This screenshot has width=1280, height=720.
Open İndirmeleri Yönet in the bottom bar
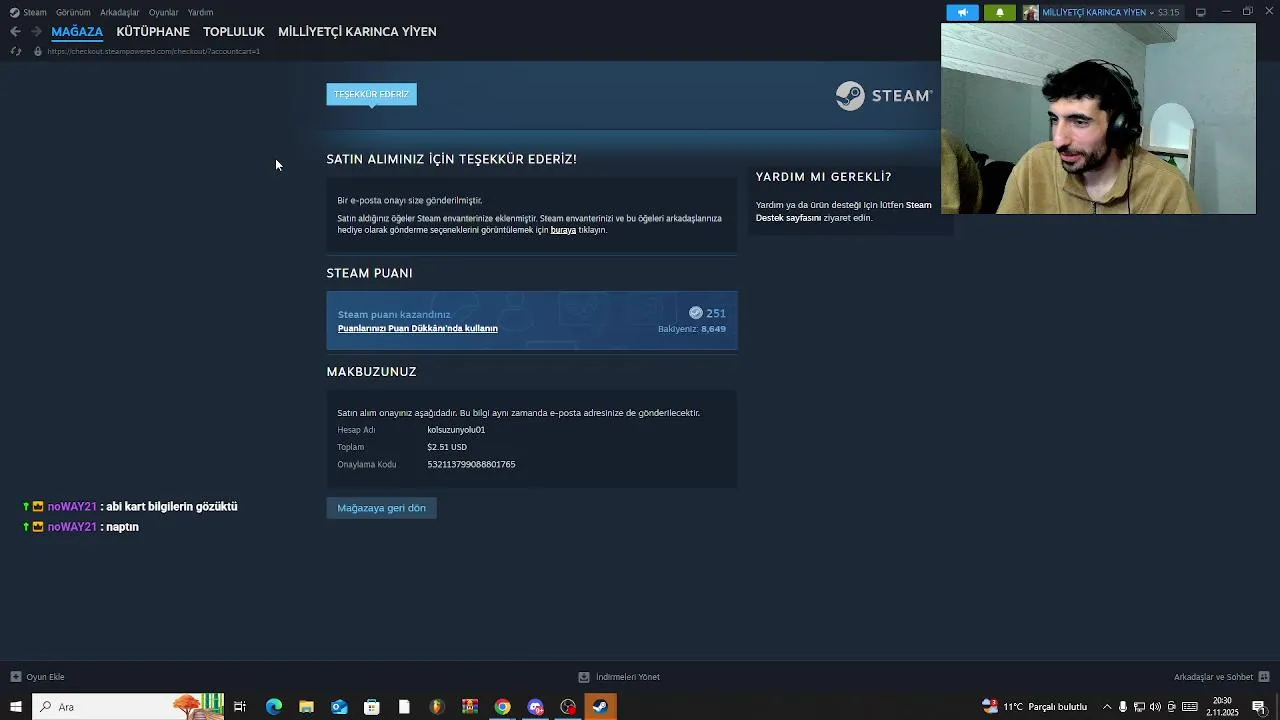click(628, 677)
